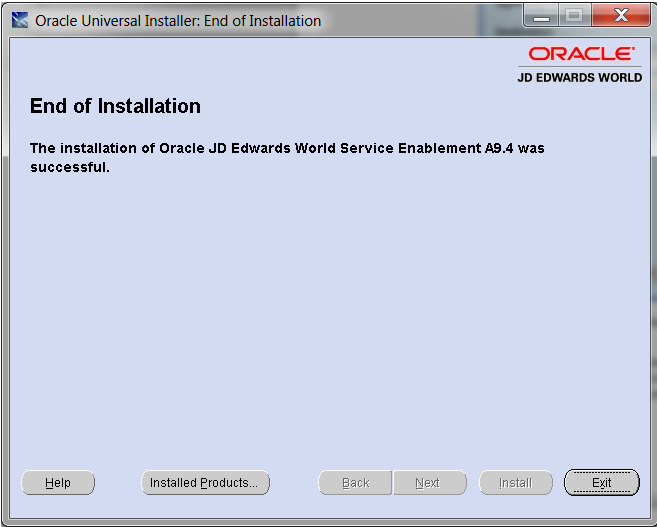Click the disabled Next button

pyautogui.click(x=429, y=483)
